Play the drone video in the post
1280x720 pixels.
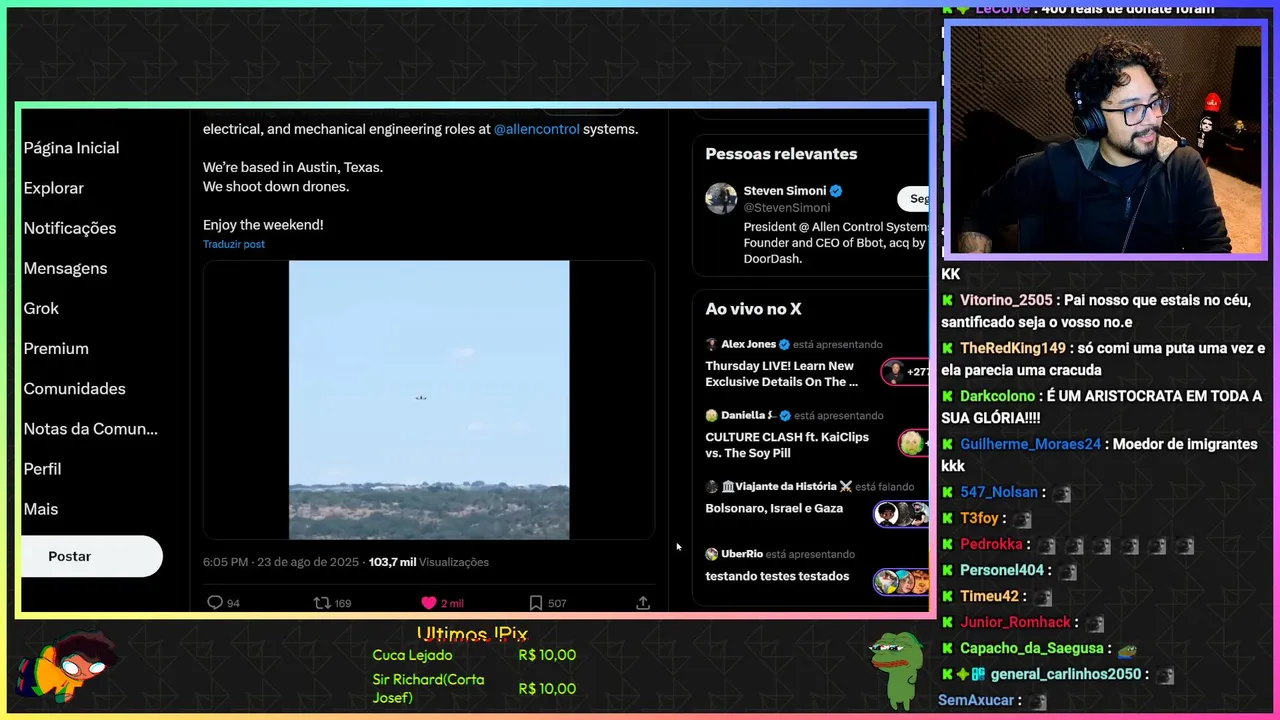point(429,400)
